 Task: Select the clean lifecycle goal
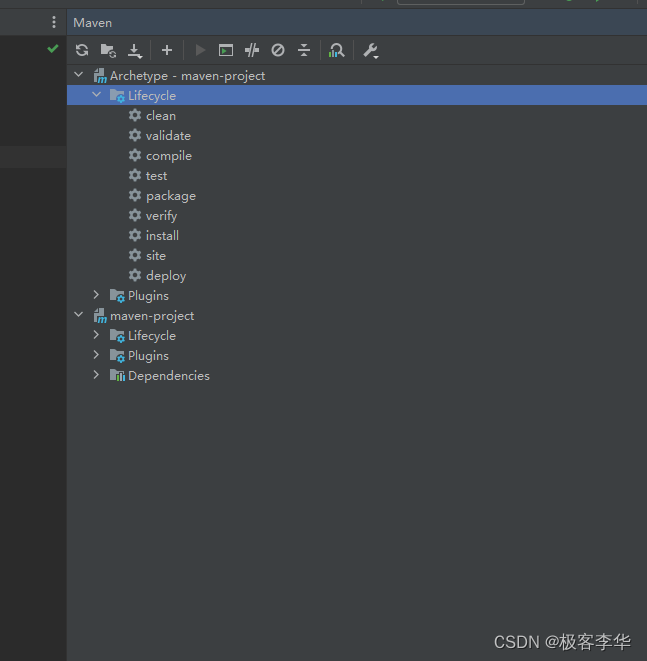161,116
